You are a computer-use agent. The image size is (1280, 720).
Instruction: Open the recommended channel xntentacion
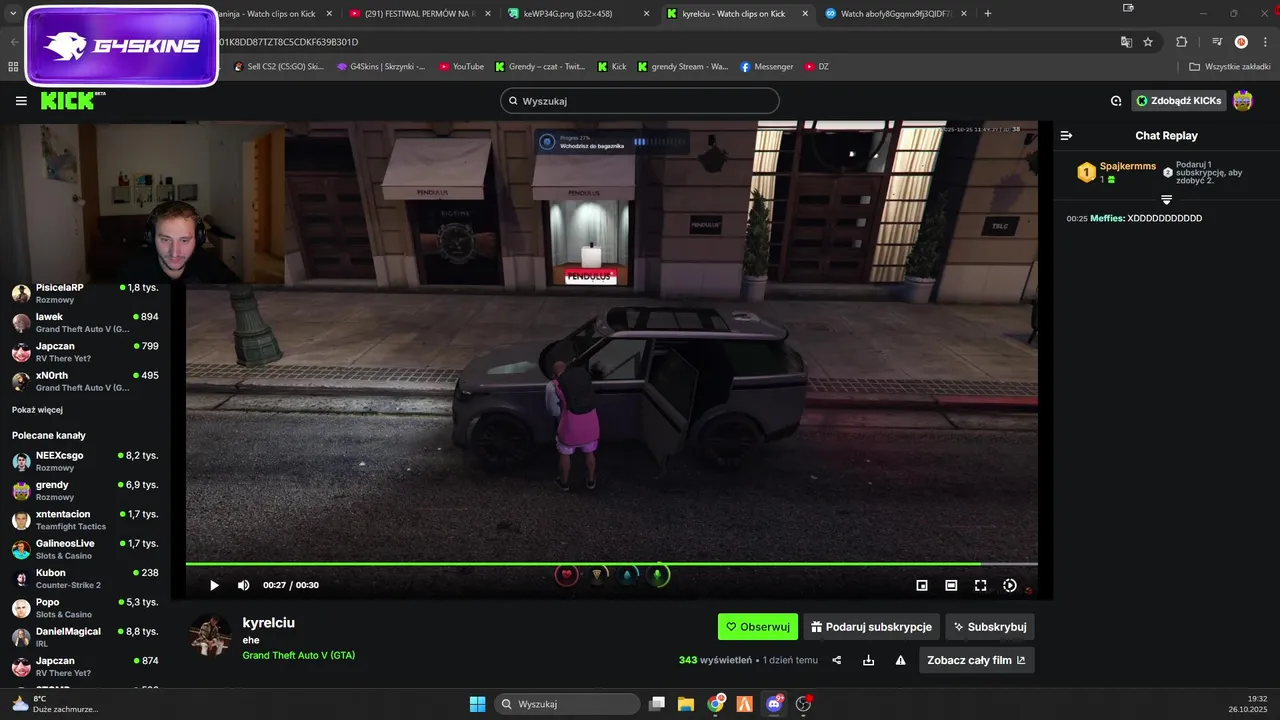[x=85, y=520]
